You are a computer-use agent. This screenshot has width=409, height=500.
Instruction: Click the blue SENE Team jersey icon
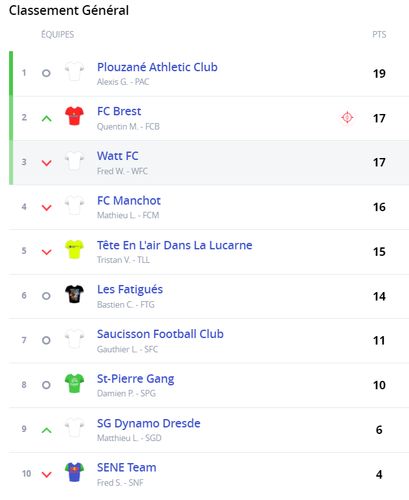pos(74,472)
